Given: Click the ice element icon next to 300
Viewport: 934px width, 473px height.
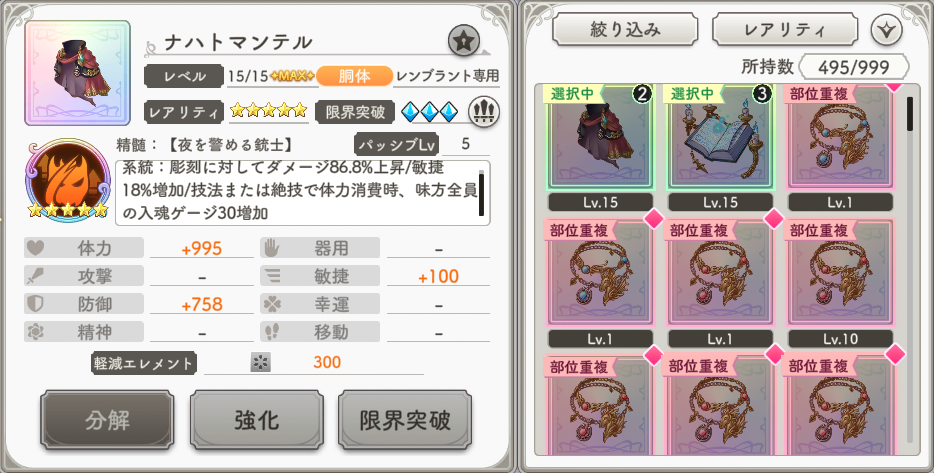Looking at the screenshot, I should (260, 362).
